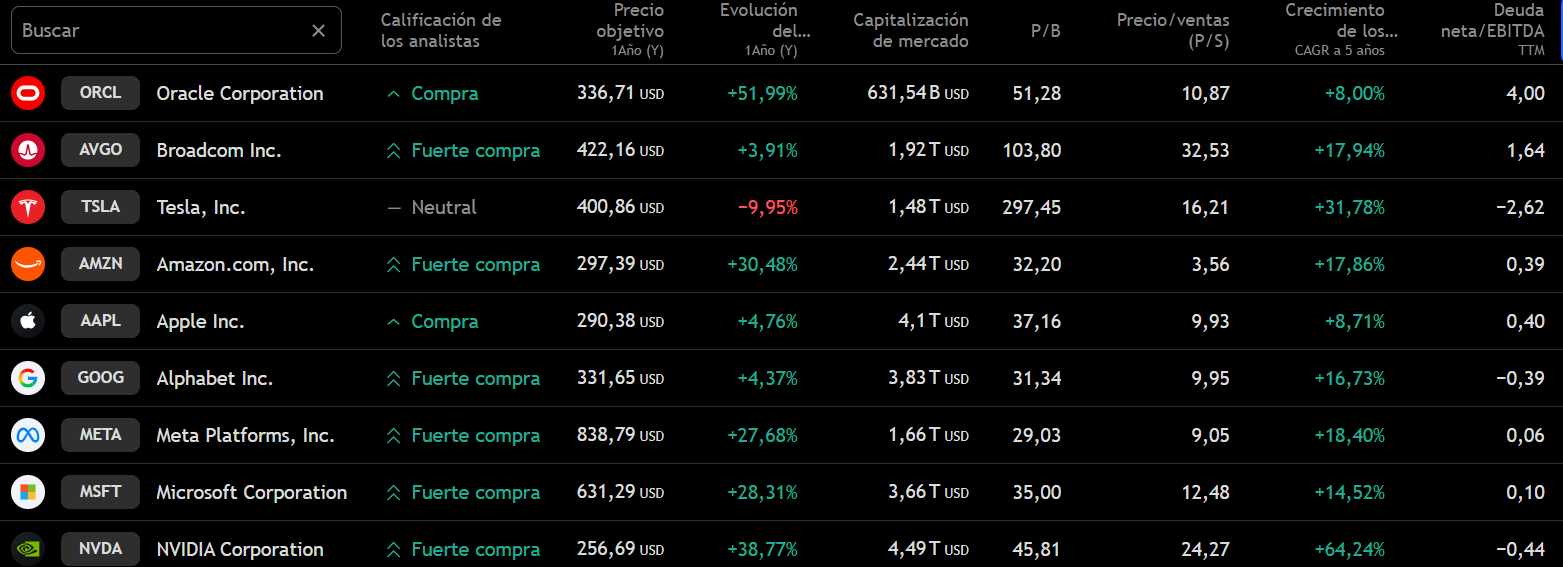Click Apple's 4,1 T market cap

click(933, 321)
